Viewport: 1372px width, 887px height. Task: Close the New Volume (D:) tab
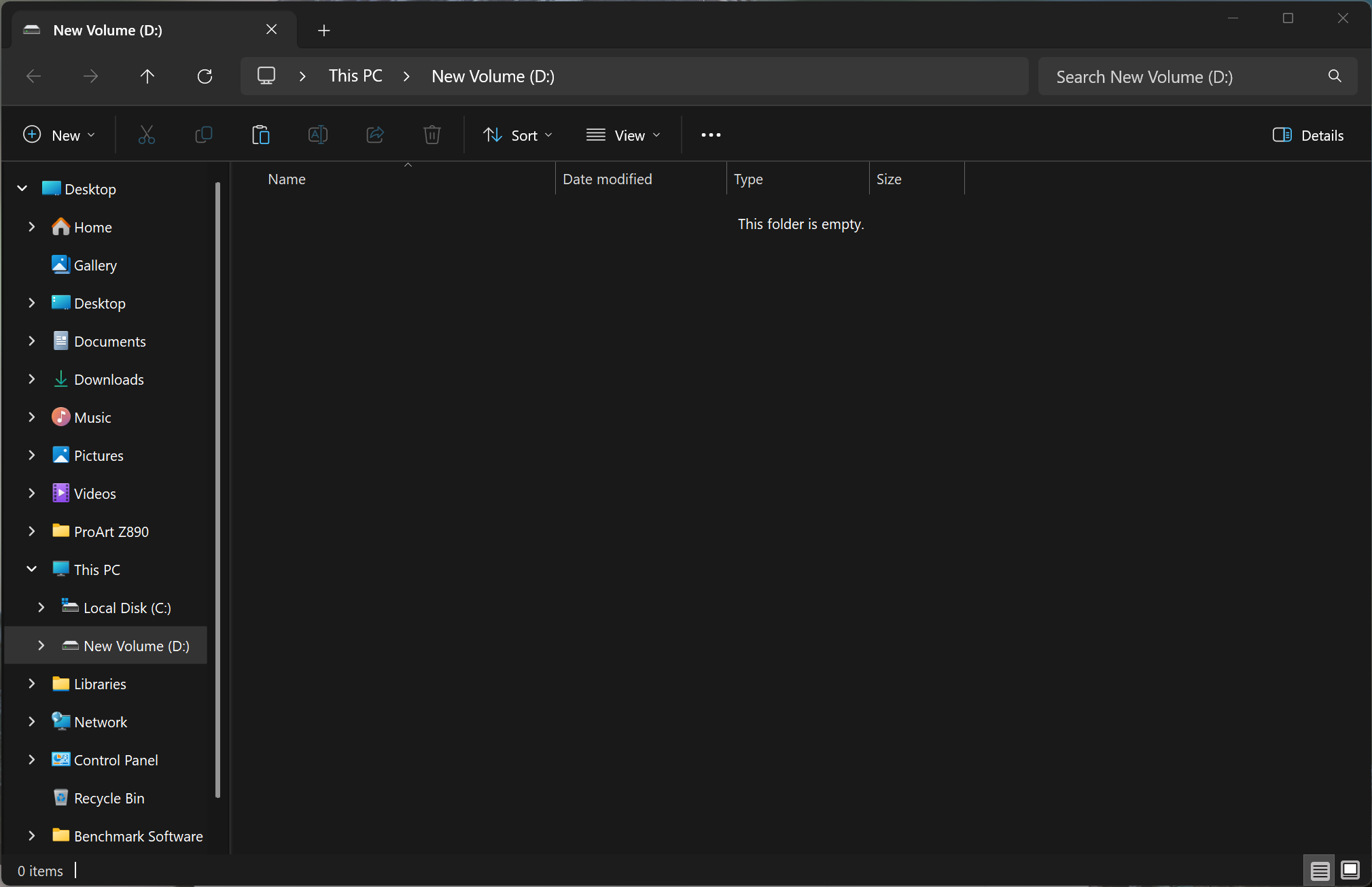271,29
